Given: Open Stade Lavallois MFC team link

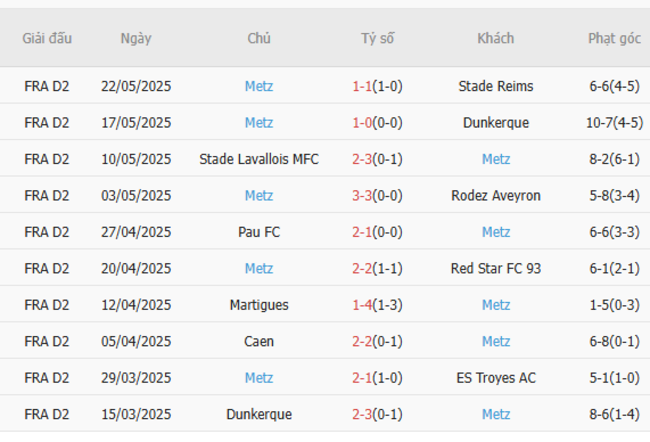Looking at the screenshot, I should [x=259, y=159].
